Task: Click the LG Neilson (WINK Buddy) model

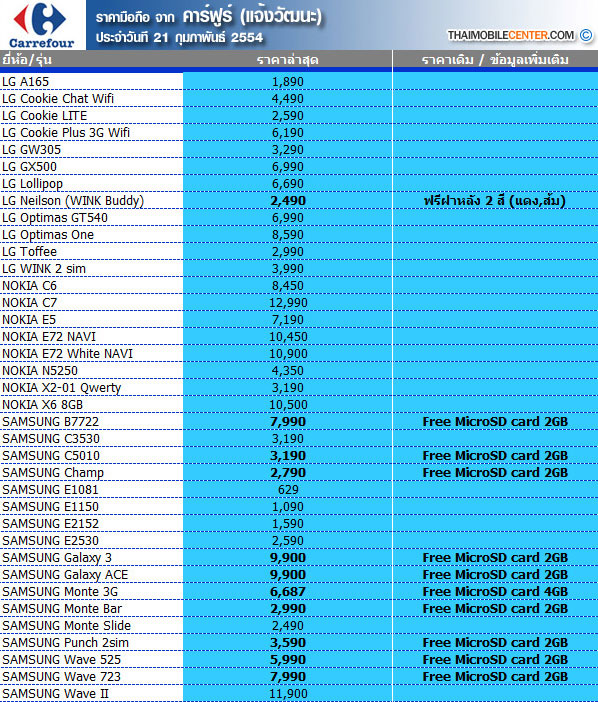Action: click(73, 201)
